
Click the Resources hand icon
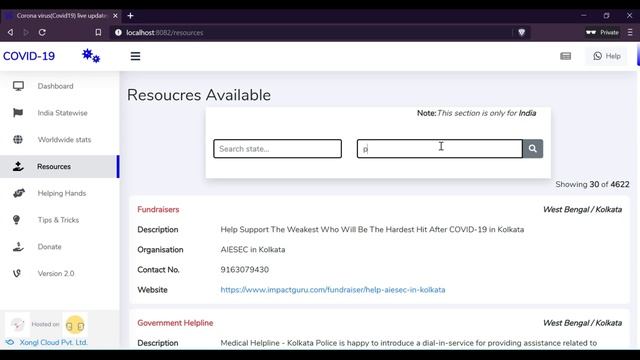coord(18,166)
